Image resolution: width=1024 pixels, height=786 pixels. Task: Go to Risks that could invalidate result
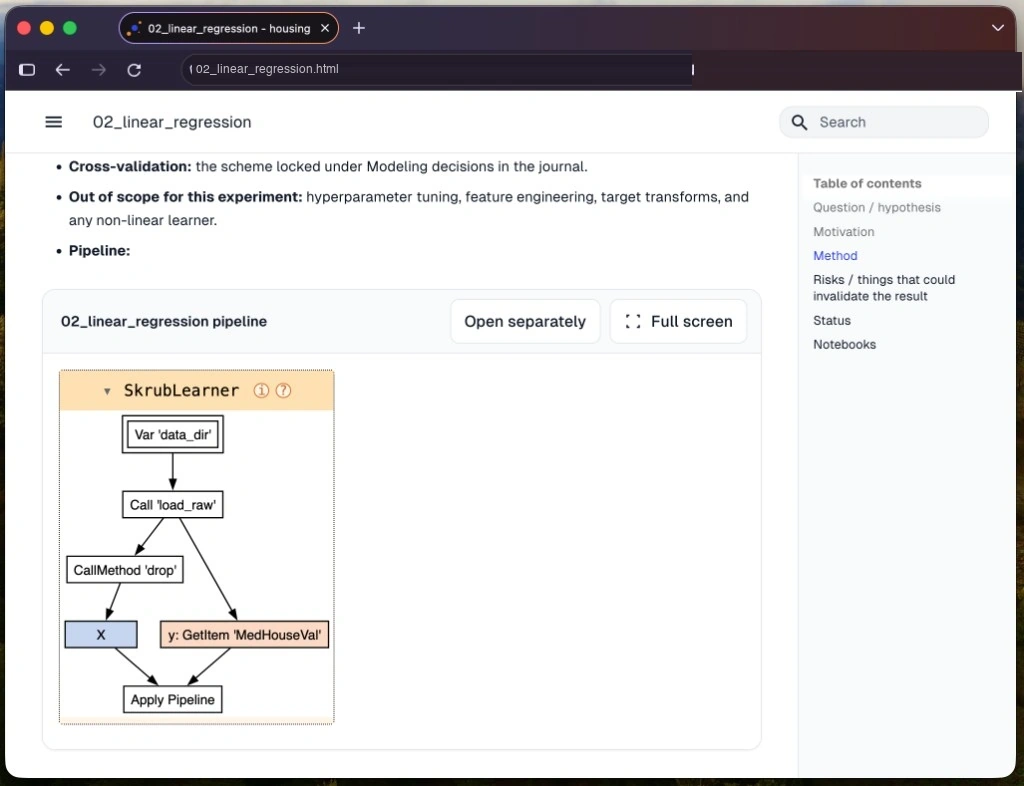(x=884, y=288)
